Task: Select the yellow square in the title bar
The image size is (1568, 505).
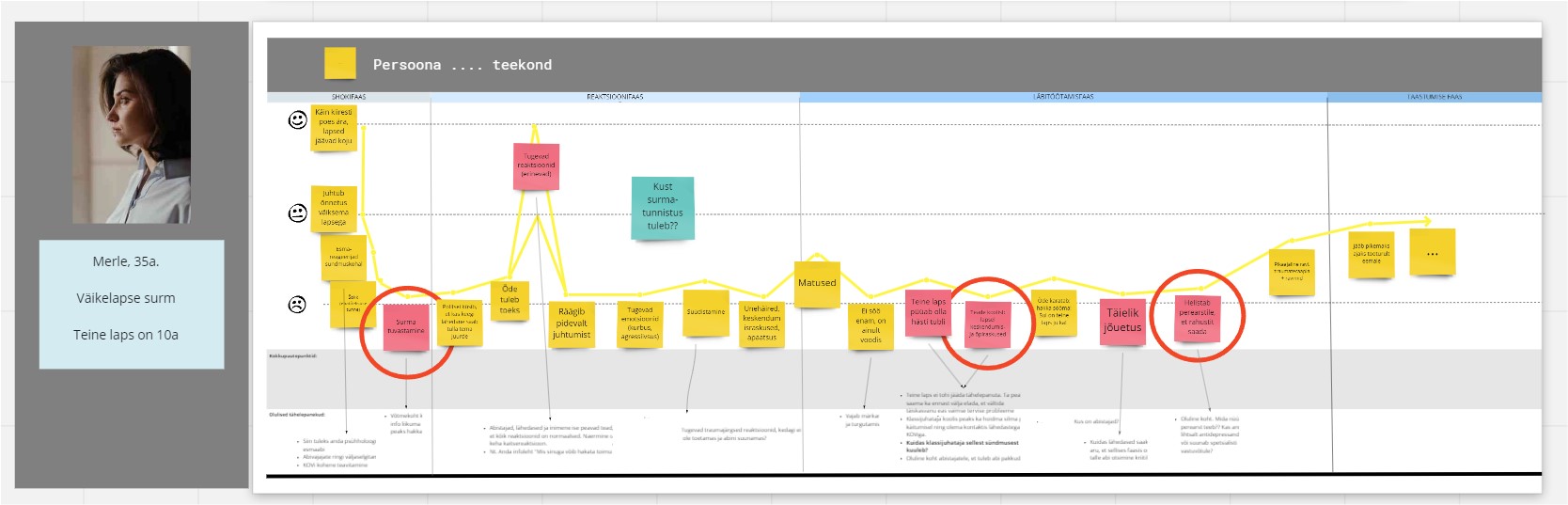Action: pos(339,64)
